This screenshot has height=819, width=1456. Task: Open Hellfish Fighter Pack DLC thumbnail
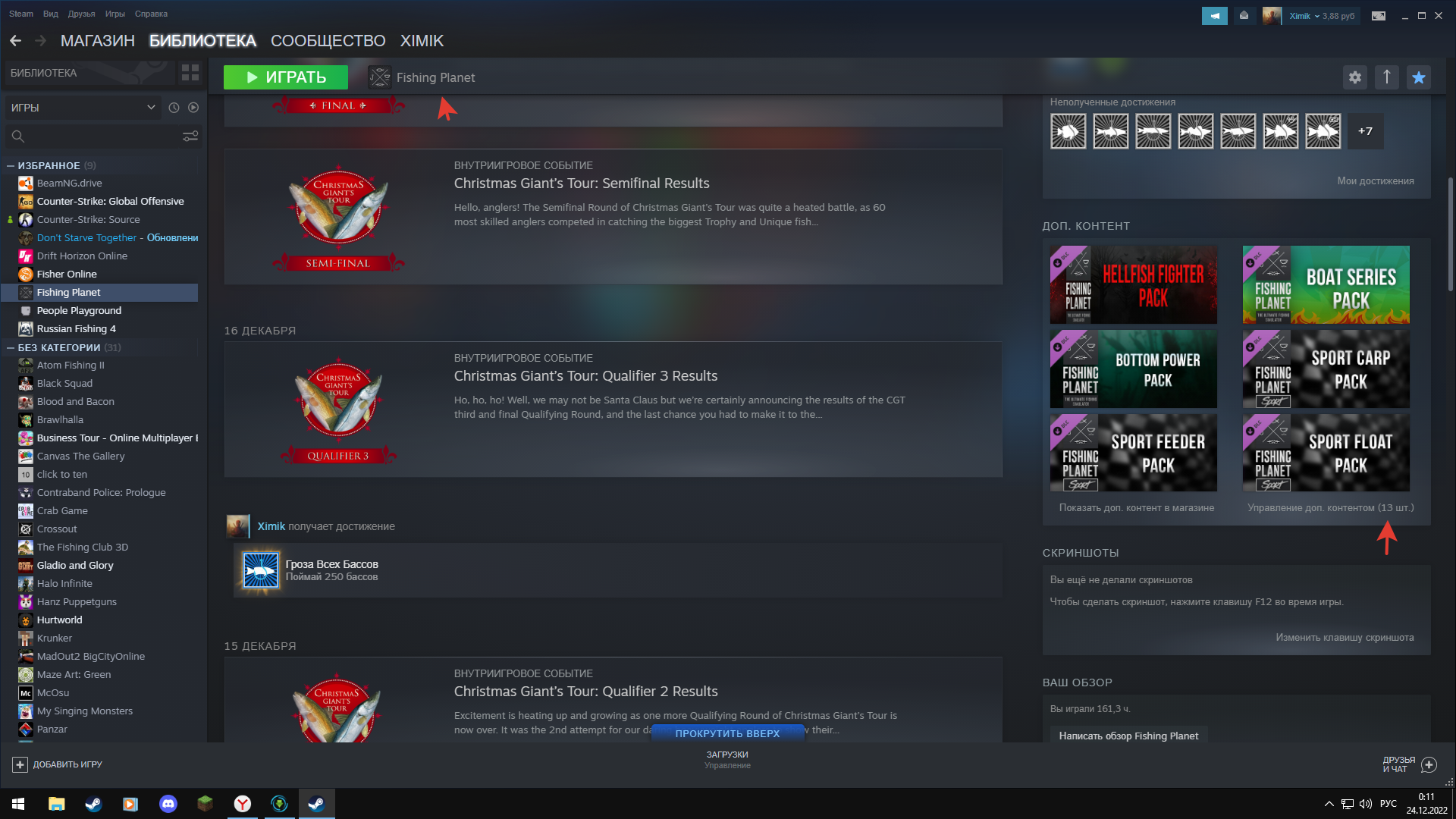coord(1134,285)
